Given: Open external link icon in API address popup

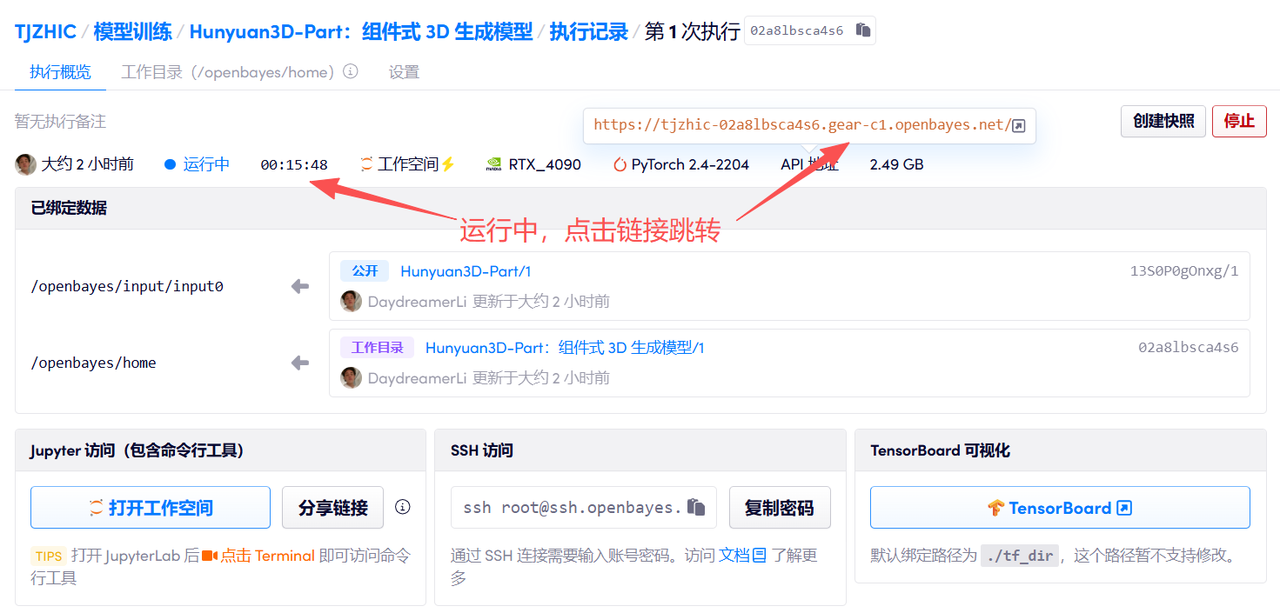Looking at the screenshot, I should tap(1018, 125).
